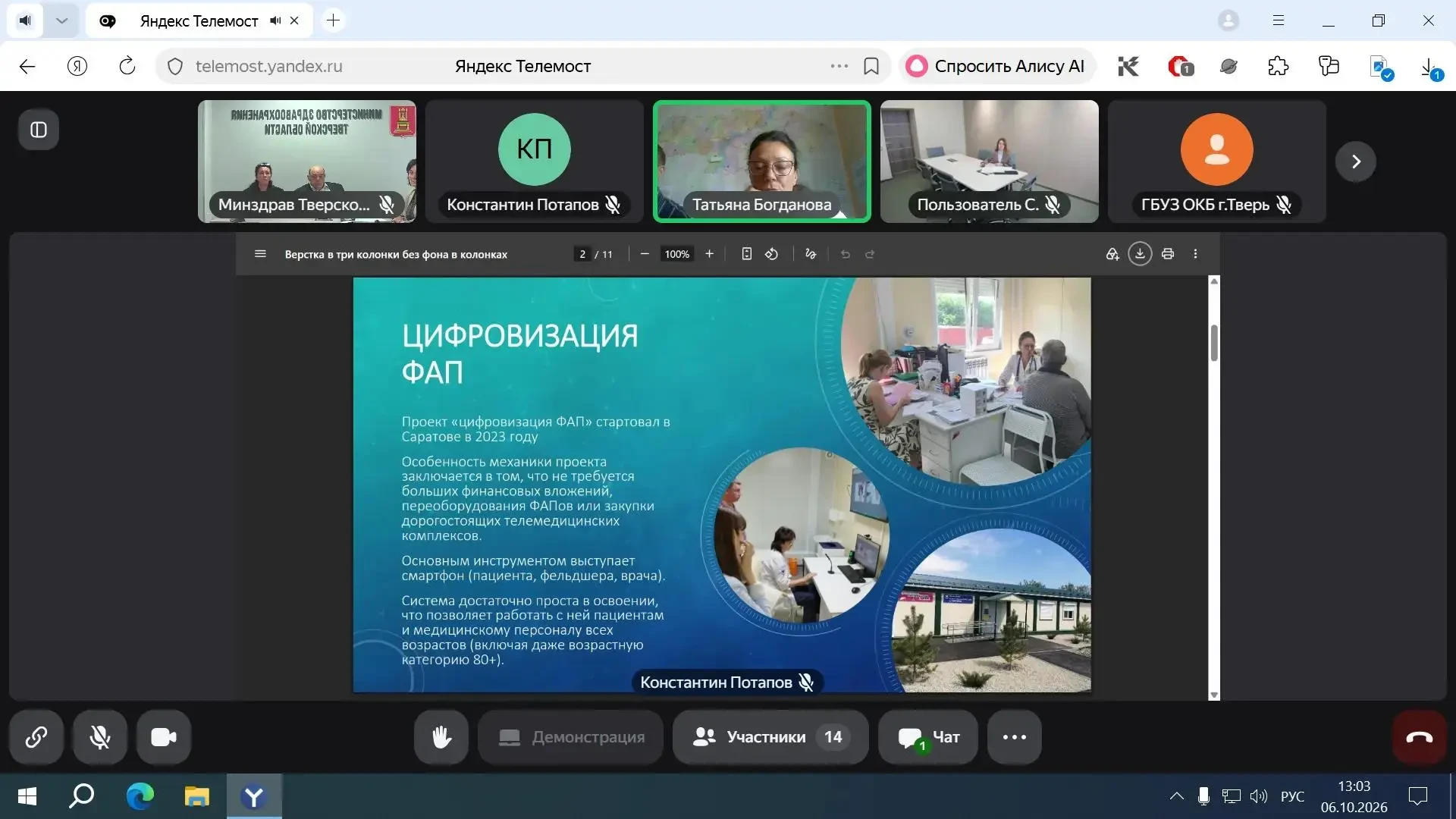
Task: Bookmark the current page
Action: point(871,66)
